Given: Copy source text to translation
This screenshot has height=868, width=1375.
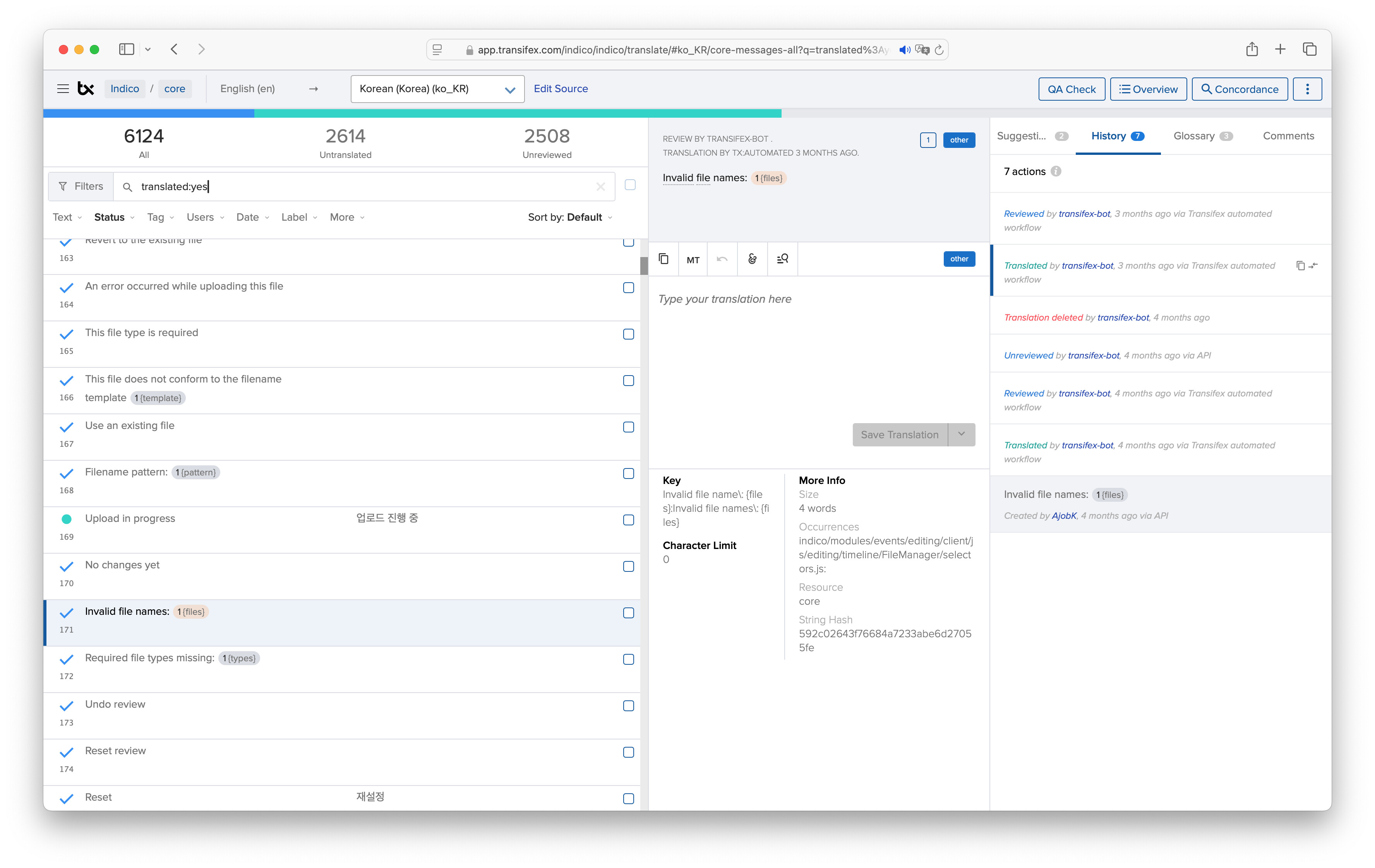Looking at the screenshot, I should click(663, 259).
